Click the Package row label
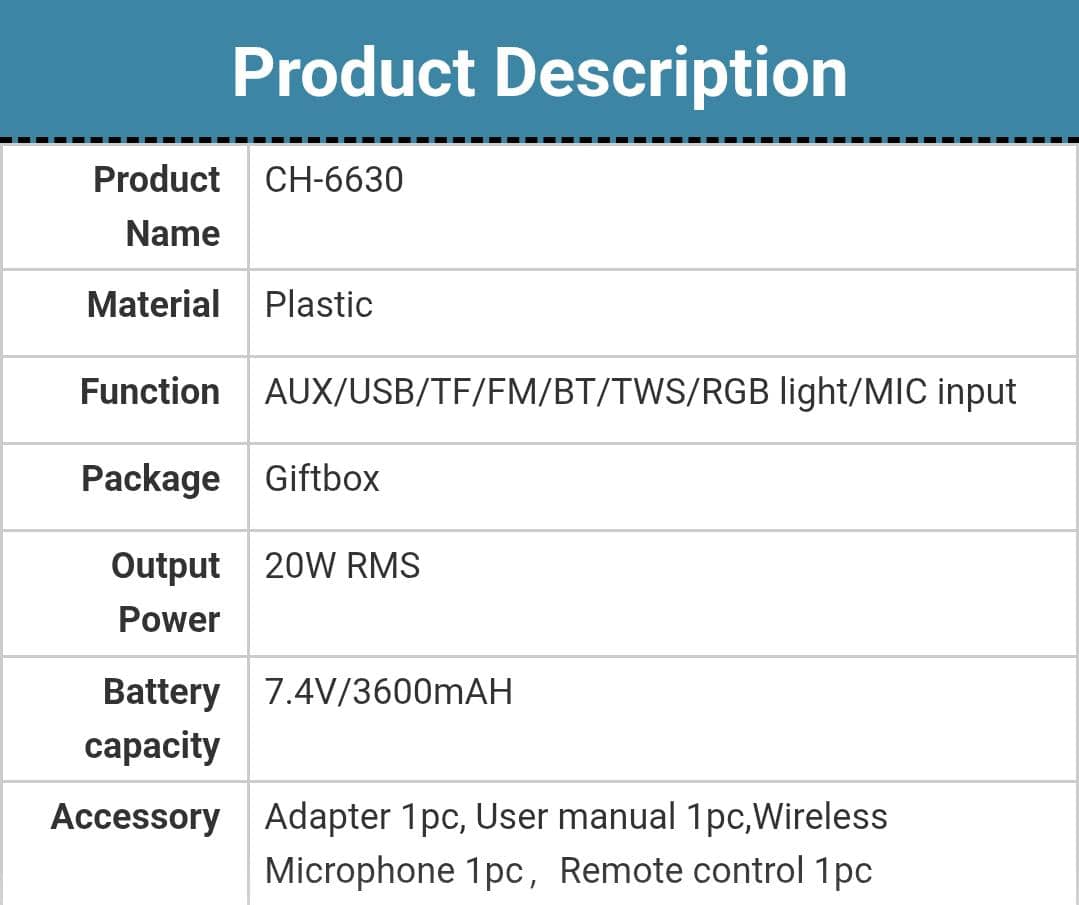The height and width of the screenshot is (905, 1079). pyautogui.click(x=150, y=479)
